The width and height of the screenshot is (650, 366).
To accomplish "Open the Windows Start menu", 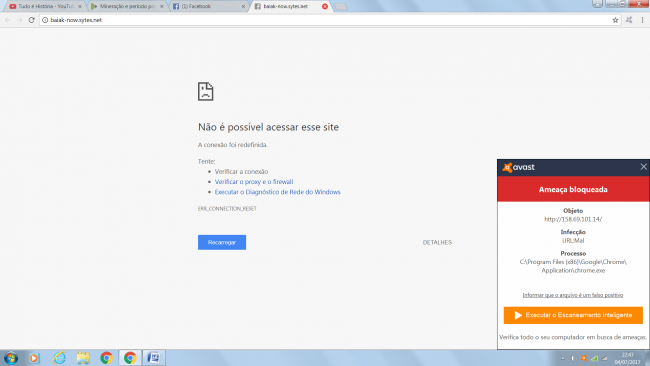I will click(11, 358).
